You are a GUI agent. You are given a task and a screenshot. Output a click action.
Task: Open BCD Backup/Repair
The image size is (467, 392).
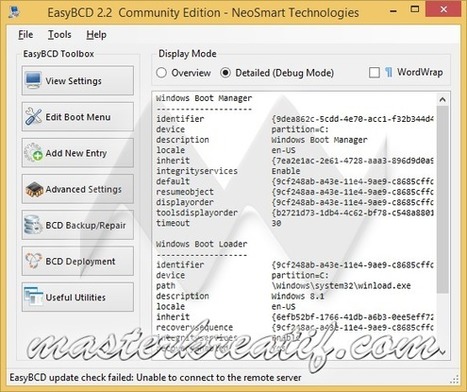point(78,225)
